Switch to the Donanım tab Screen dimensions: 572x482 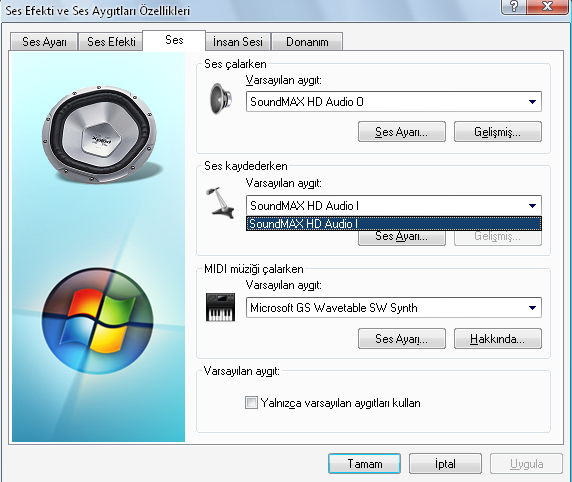[x=307, y=42]
